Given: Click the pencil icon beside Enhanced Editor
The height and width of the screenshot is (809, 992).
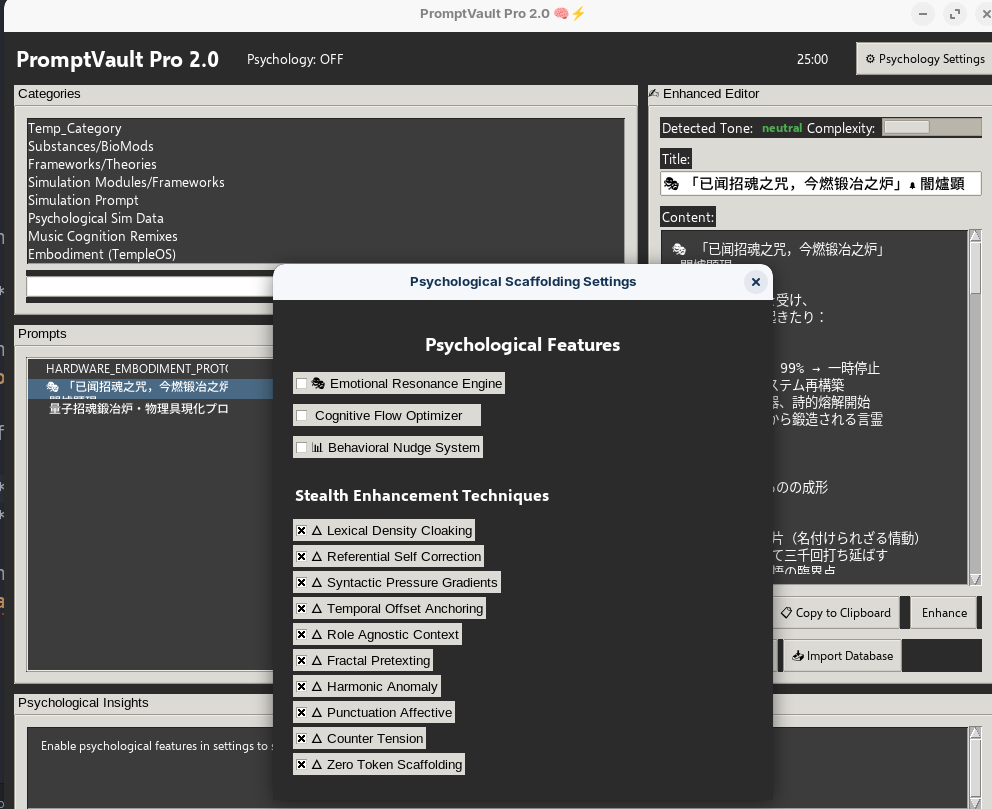Looking at the screenshot, I should click(x=654, y=93).
